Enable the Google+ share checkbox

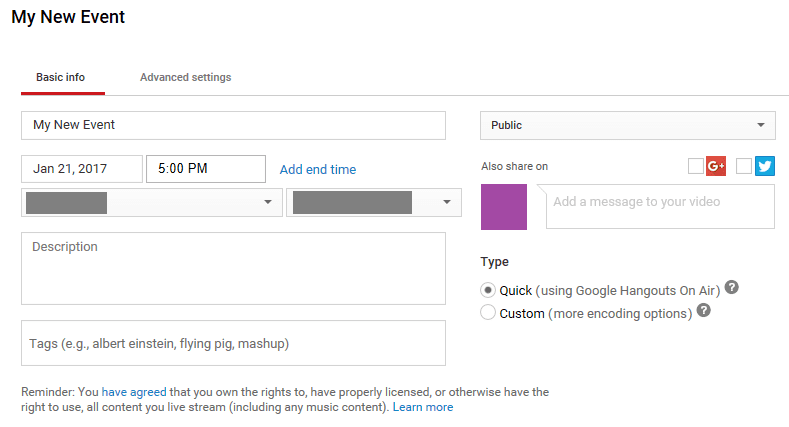(696, 167)
